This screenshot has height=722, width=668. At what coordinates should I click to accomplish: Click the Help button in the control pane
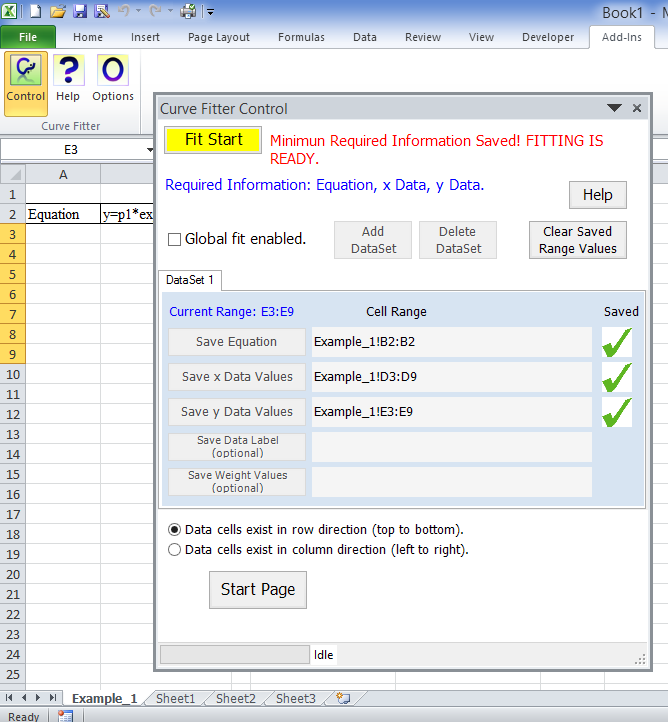pos(598,195)
